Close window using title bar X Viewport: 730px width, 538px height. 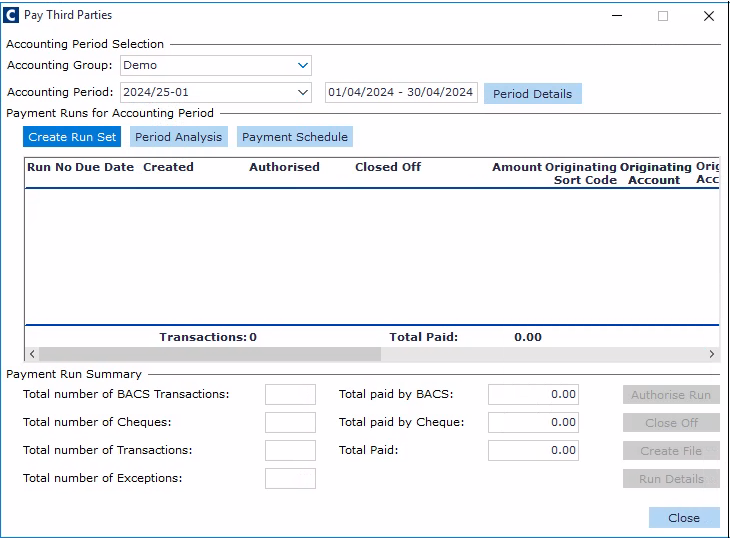coord(709,16)
